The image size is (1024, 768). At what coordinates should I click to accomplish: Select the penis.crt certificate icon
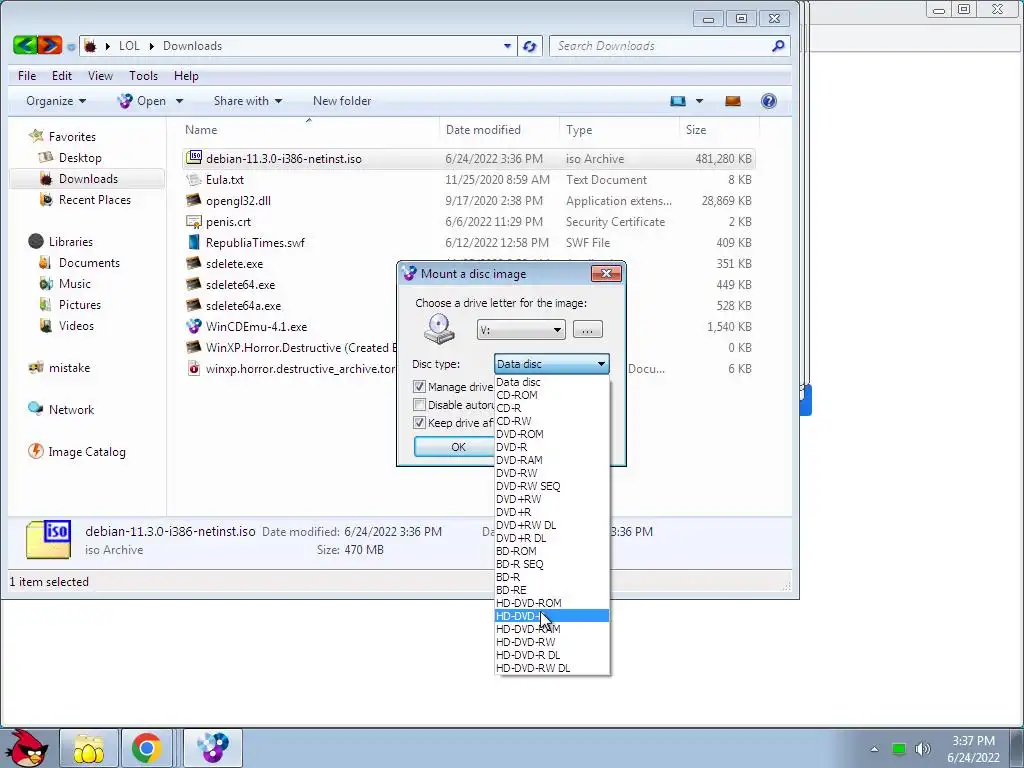[194, 221]
